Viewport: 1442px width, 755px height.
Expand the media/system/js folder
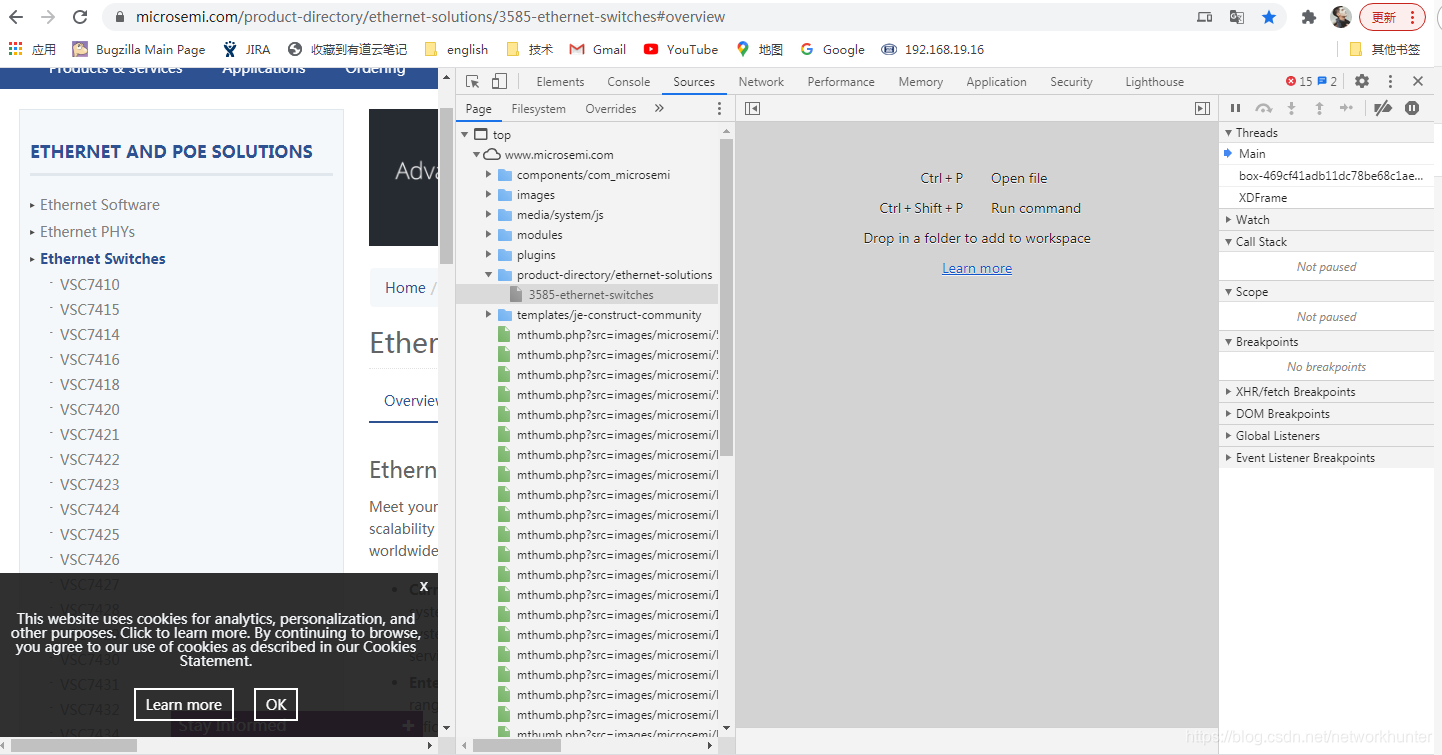(489, 215)
